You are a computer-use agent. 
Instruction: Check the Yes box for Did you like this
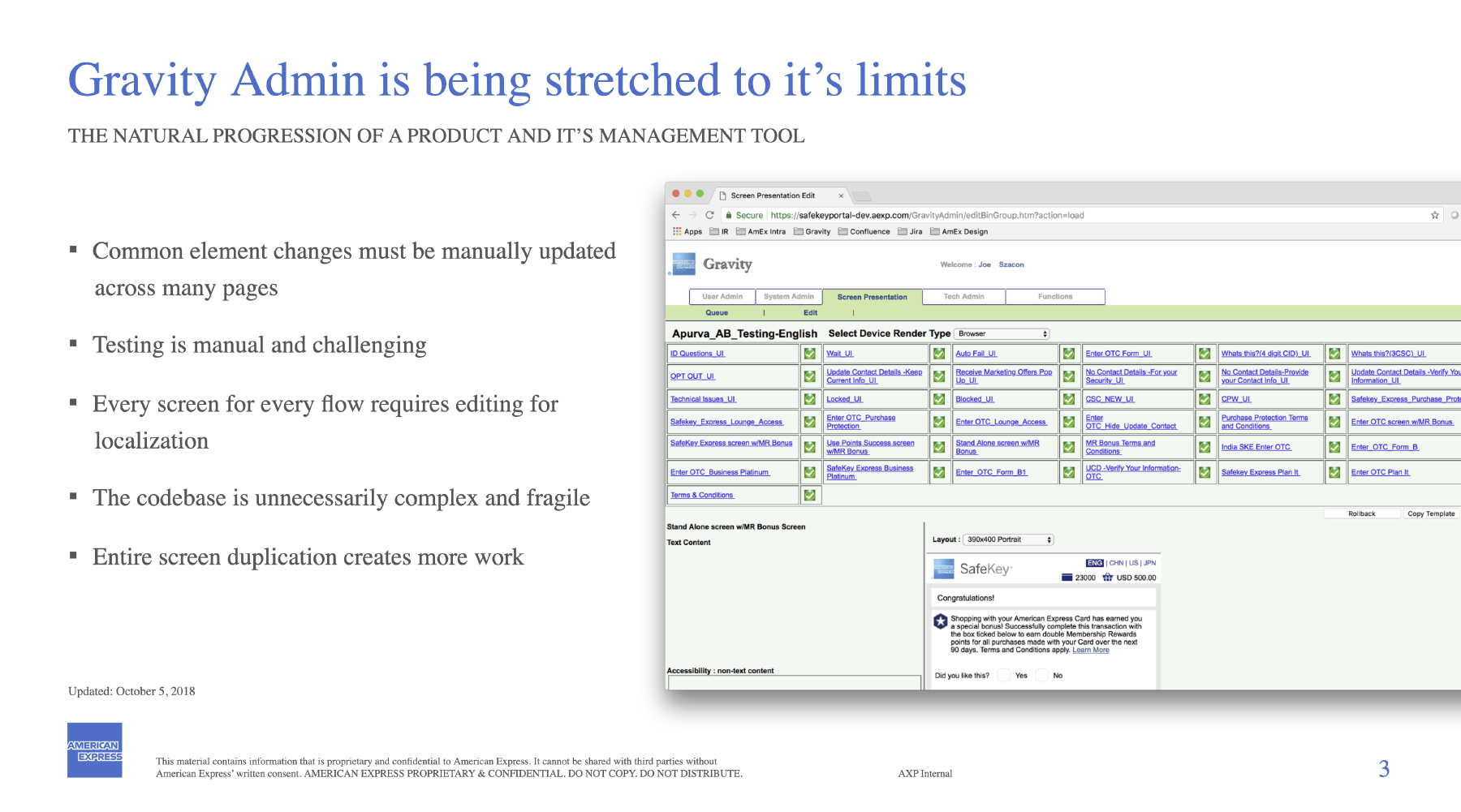point(1004,675)
